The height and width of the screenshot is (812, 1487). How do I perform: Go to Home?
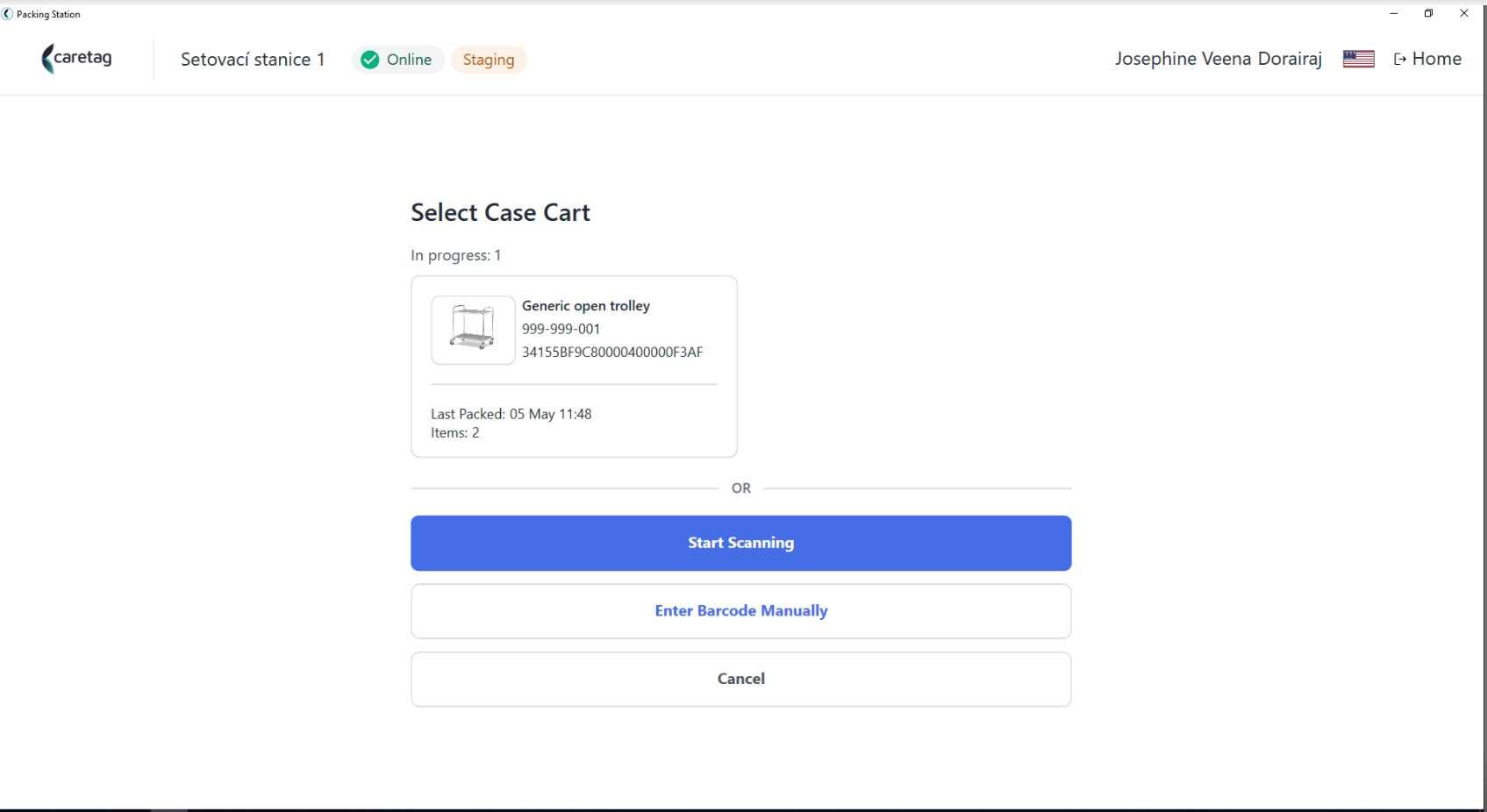1436,59
